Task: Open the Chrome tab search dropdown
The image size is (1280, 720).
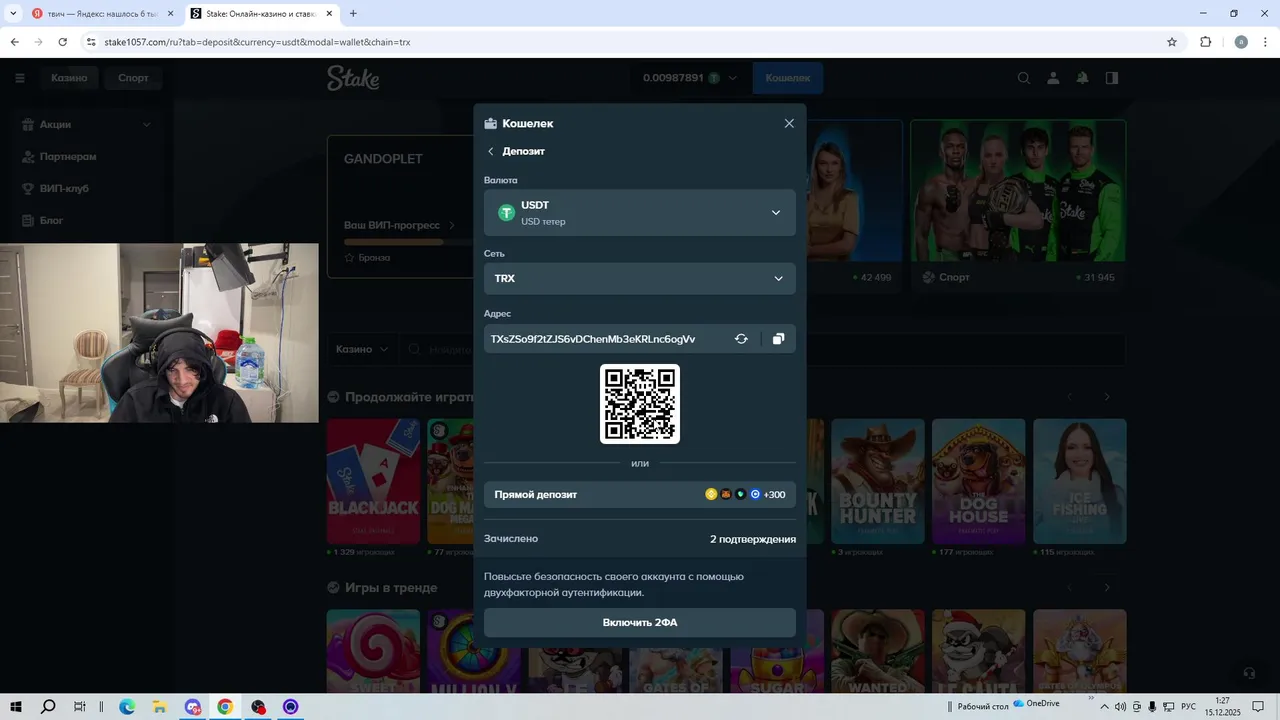Action: pos(12,14)
